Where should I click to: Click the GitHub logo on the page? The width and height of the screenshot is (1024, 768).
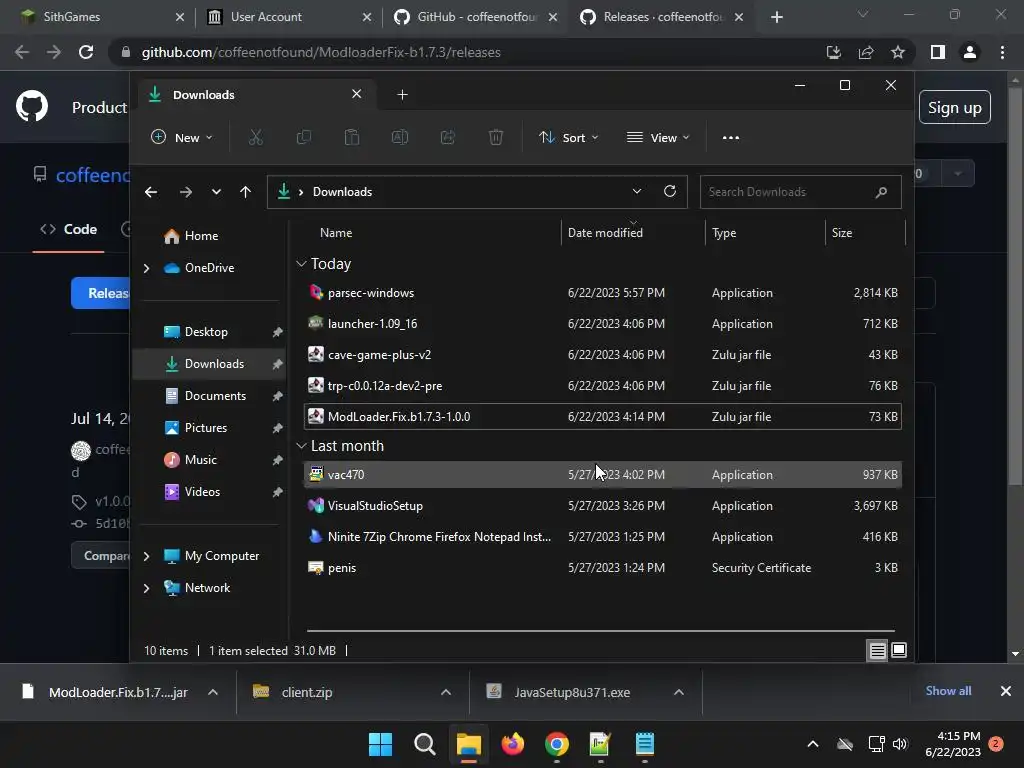pyautogui.click(x=31, y=106)
